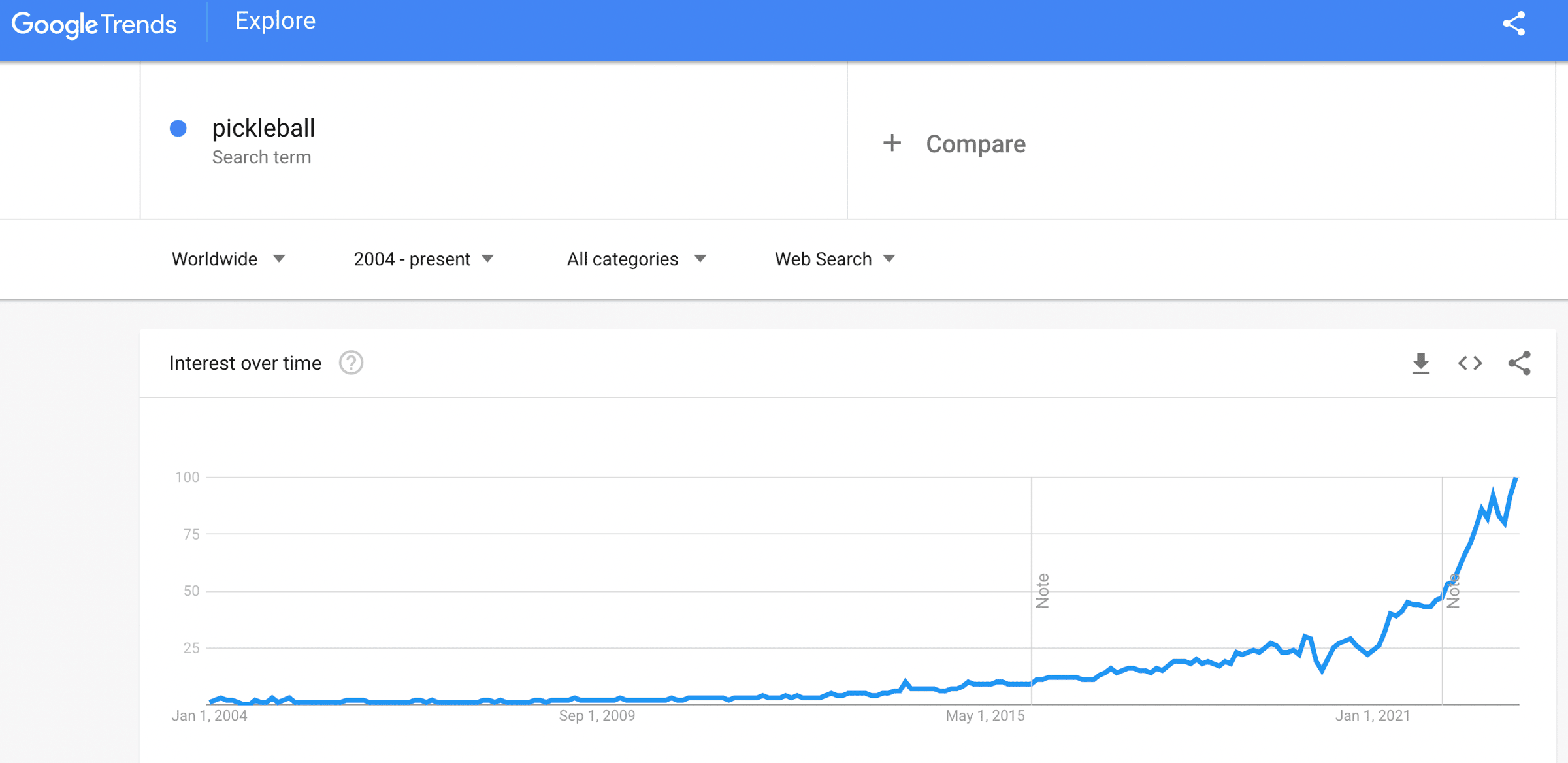1568x763 pixels.
Task: Click the Note marker near May 2015
Action: [1043, 591]
